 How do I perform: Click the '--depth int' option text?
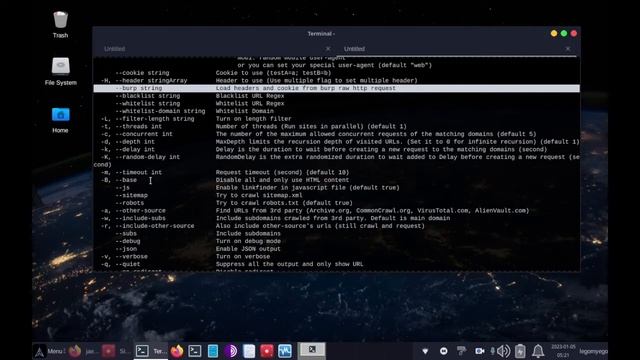click(135, 142)
